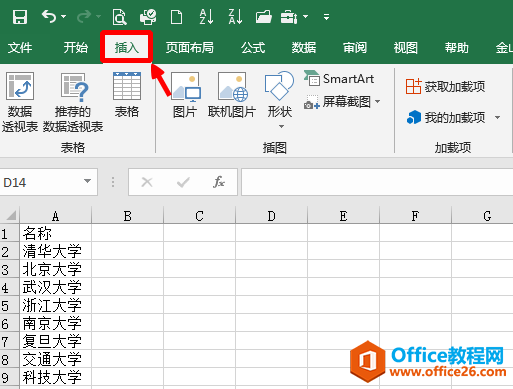Select column B header
The image size is (513, 389).
[127, 216]
